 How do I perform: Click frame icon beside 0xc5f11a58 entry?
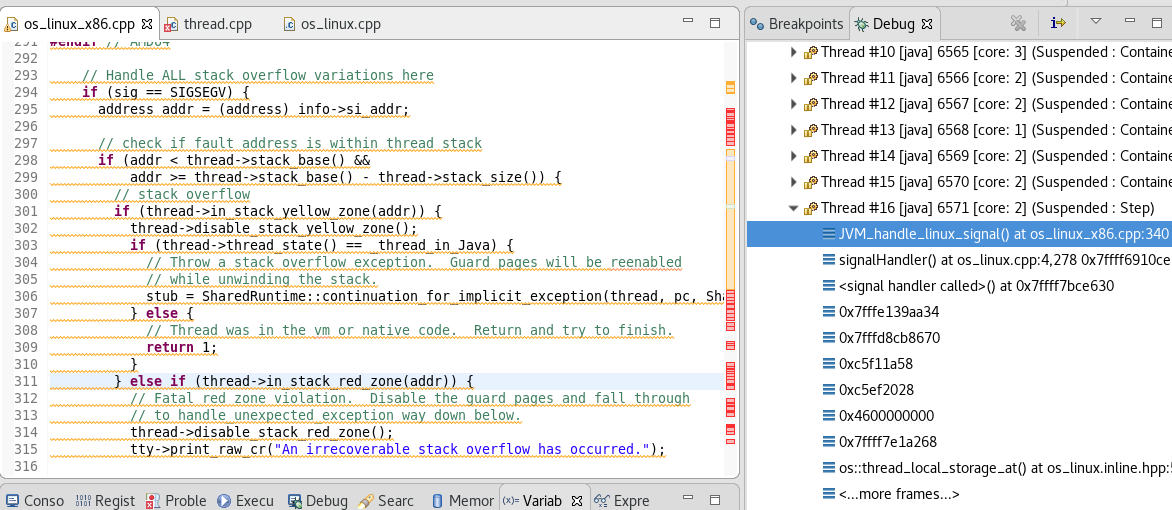coord(828,363)
